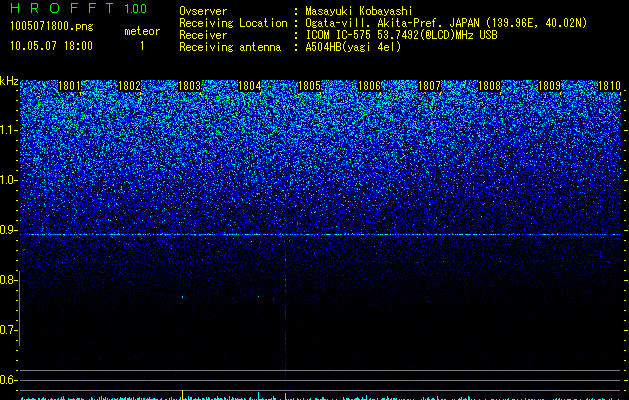Select the file name 1005071800.png

tap(52, 26)
